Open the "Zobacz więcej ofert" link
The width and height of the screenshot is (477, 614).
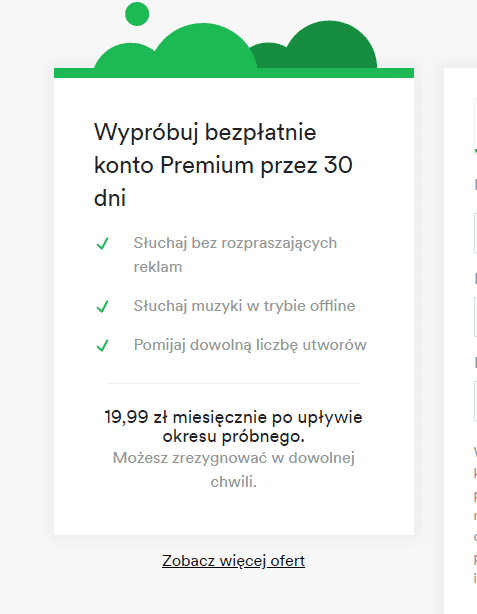233,561
